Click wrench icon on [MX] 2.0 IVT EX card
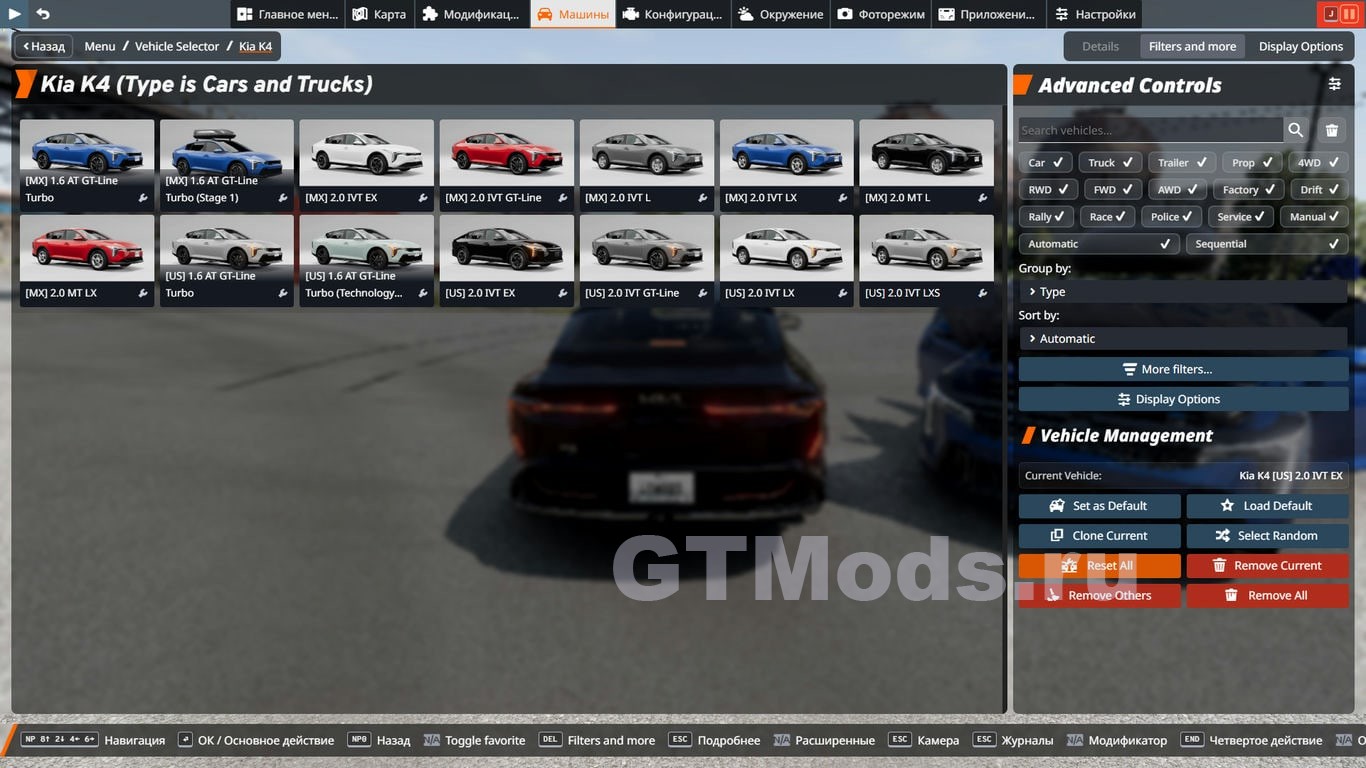The image size is (1366, 768). point(423,198)
